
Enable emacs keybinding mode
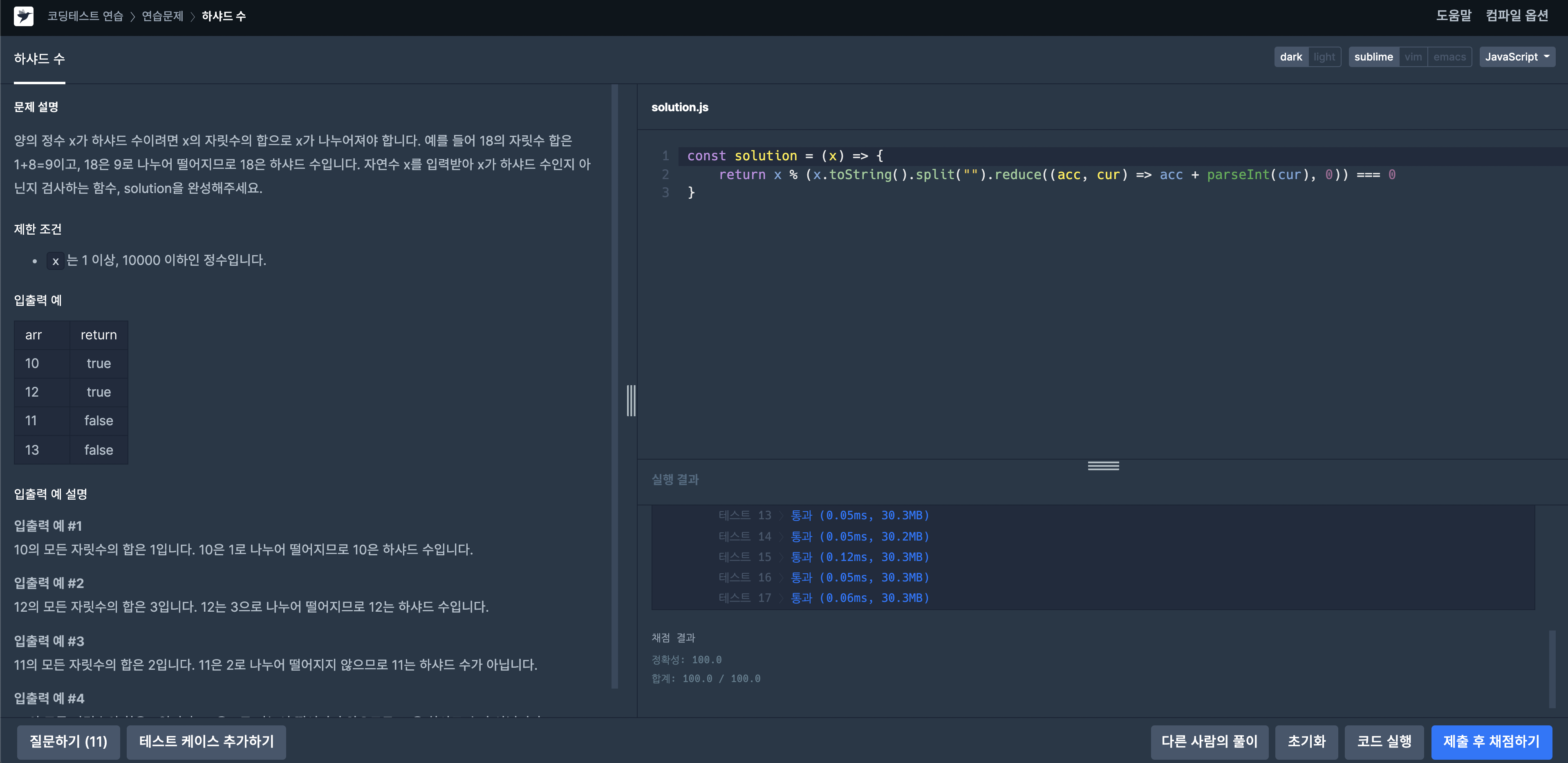(x=1449, y=56)
